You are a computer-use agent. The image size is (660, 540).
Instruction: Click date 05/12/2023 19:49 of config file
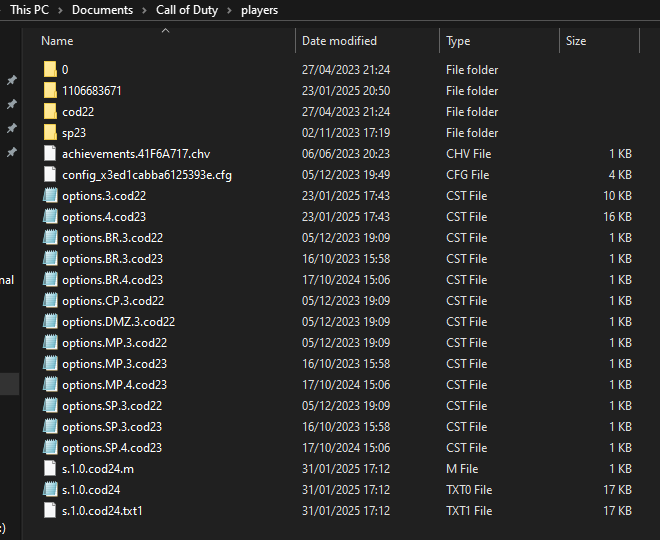coord(346,175)
